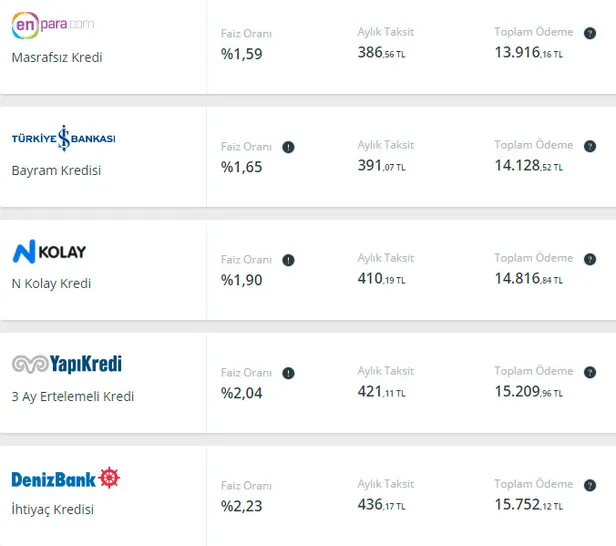
Task: Open Faiz Oranı info icon for Bayram Kredisi
Action: click(x=288, y=147)
